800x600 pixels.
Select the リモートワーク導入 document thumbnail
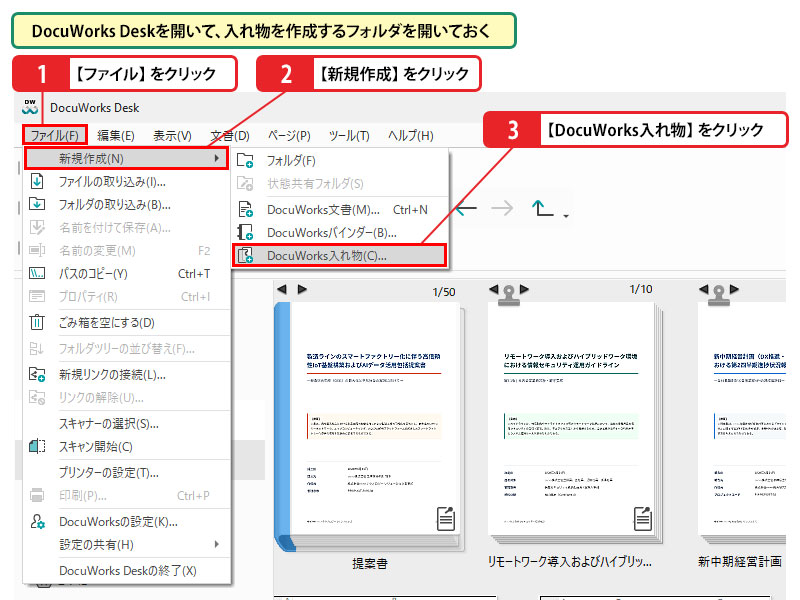(x=574, y=423)
